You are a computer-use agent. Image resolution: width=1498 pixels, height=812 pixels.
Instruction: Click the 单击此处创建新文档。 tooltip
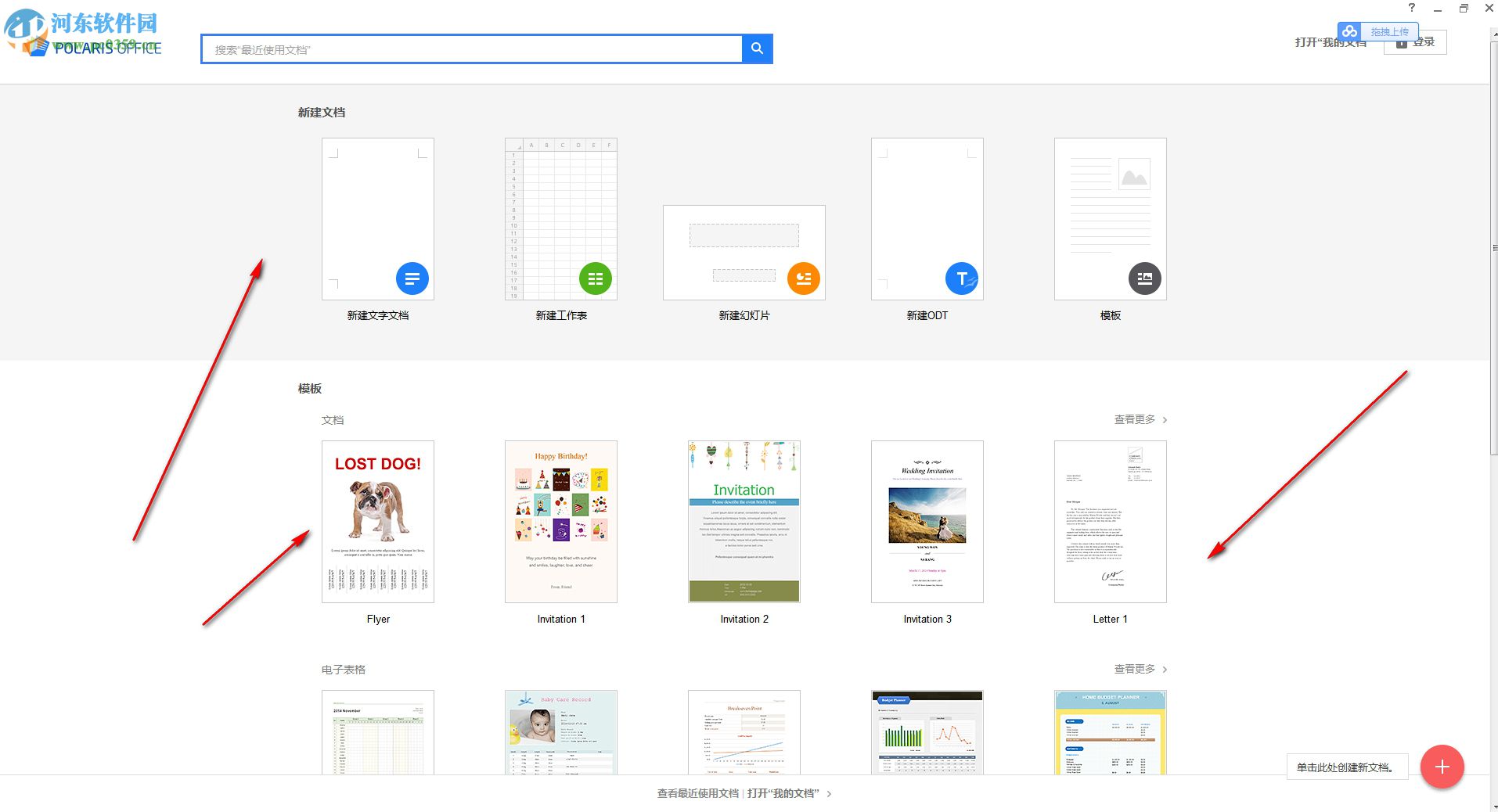(x=1347, y=767)
